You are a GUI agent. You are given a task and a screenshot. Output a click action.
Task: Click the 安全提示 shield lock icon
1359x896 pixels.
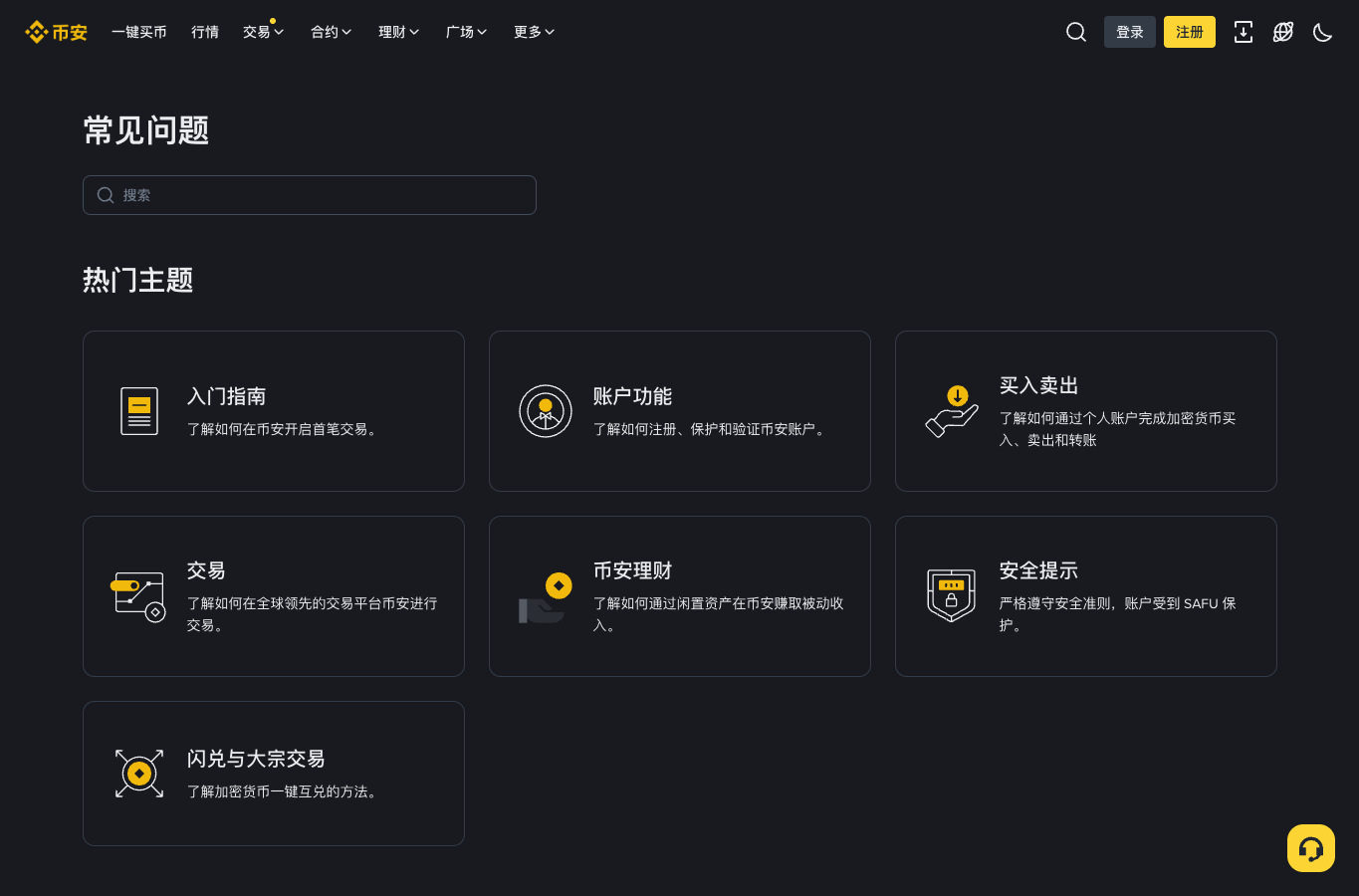pyautogui.click(x=952, y=596)
